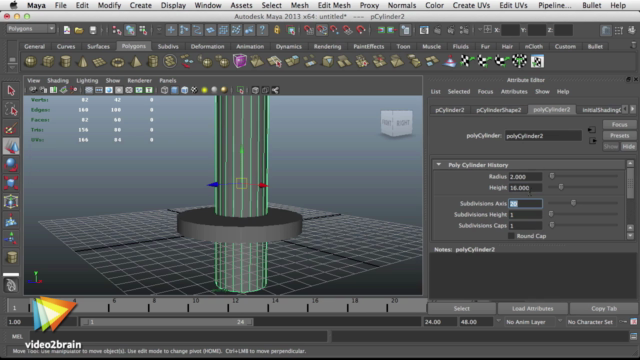Image resolution: width=640 pixels, height=360 pixels.
Task: Click the Attribute Editor input connection arrow icon
Action: [x=591, y=130]
